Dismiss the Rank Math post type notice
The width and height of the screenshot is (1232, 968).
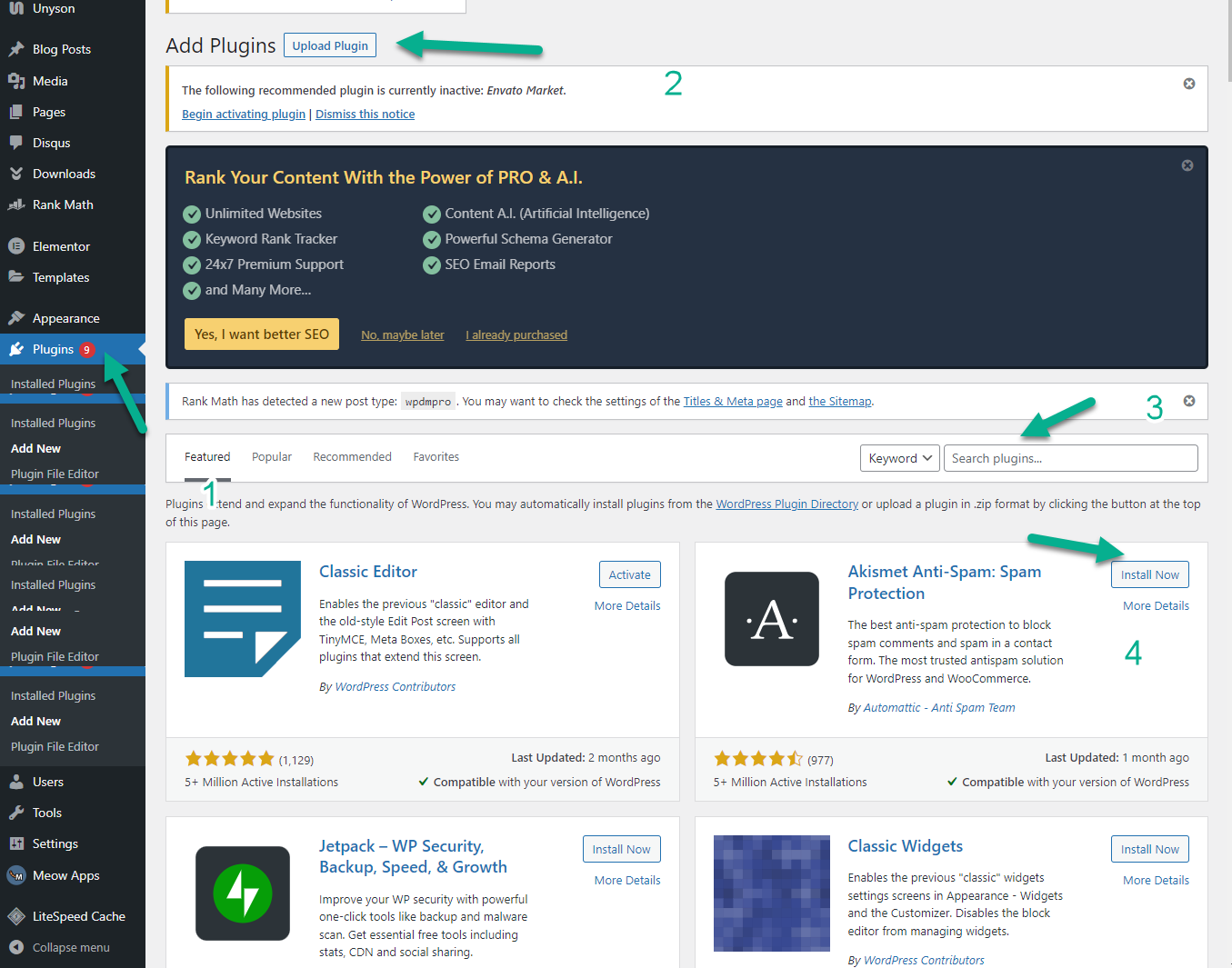point(1188,401)
